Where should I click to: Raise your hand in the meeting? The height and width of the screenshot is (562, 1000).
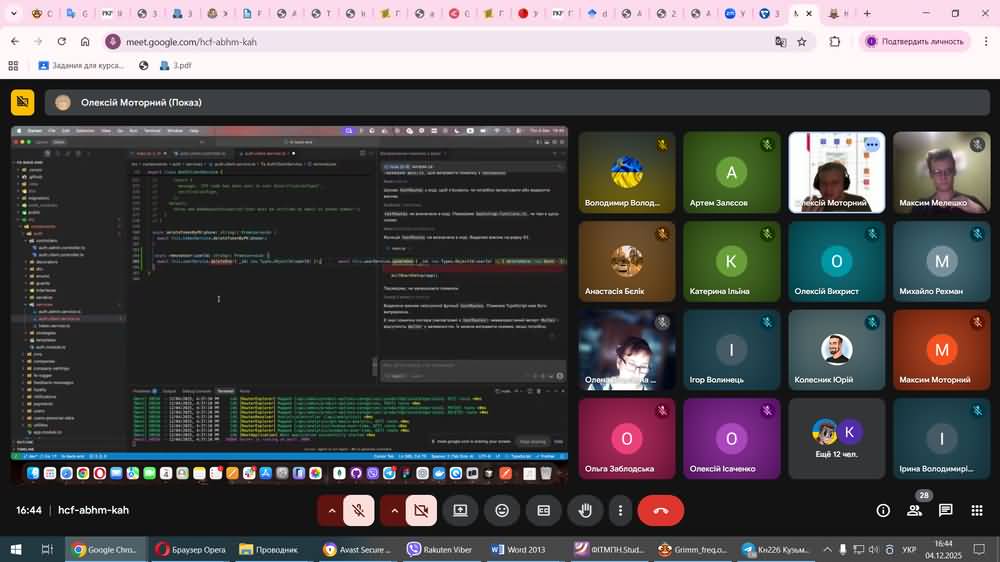click(585, 510)
